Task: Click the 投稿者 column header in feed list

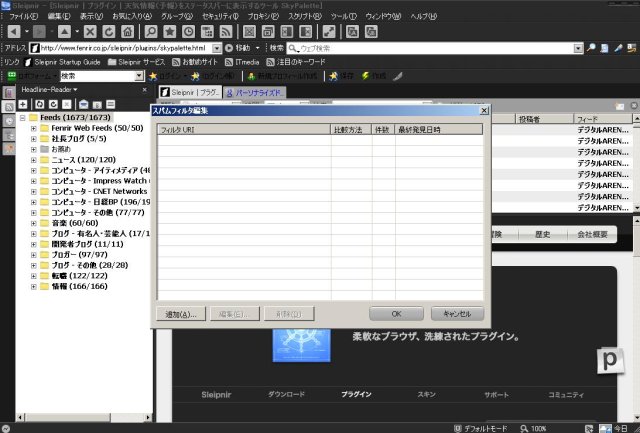Action: click(544, 119)
